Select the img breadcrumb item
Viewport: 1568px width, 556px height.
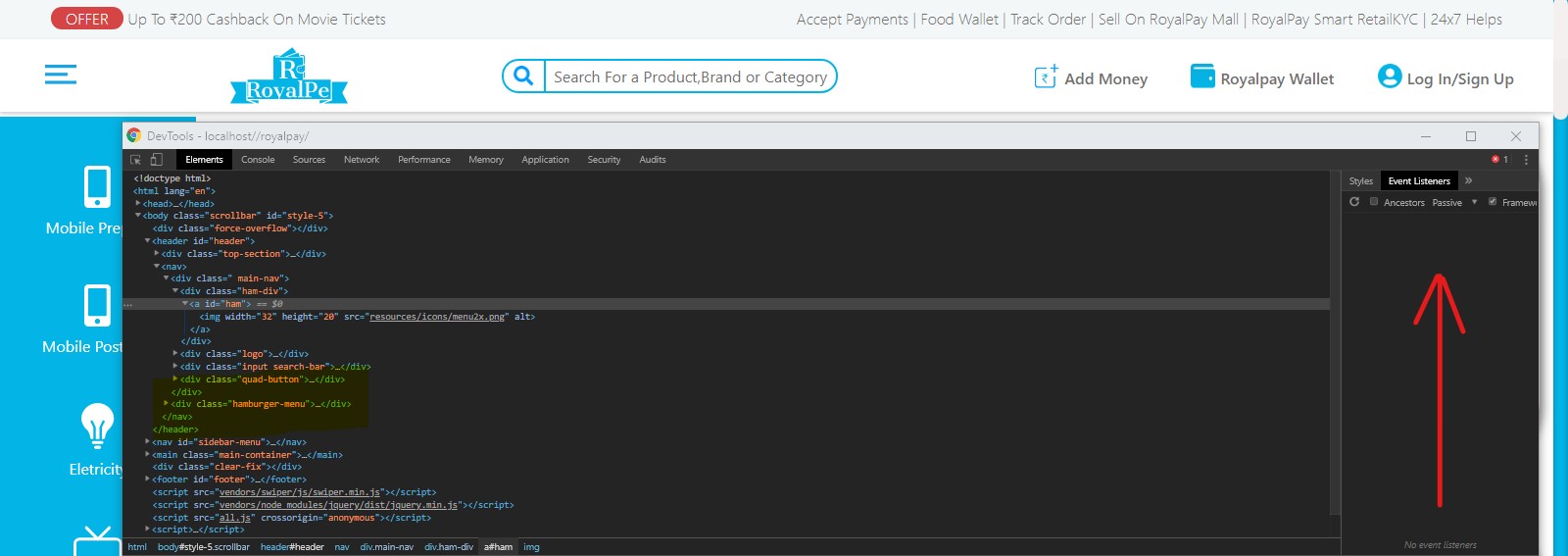click(x=531, y=547)
